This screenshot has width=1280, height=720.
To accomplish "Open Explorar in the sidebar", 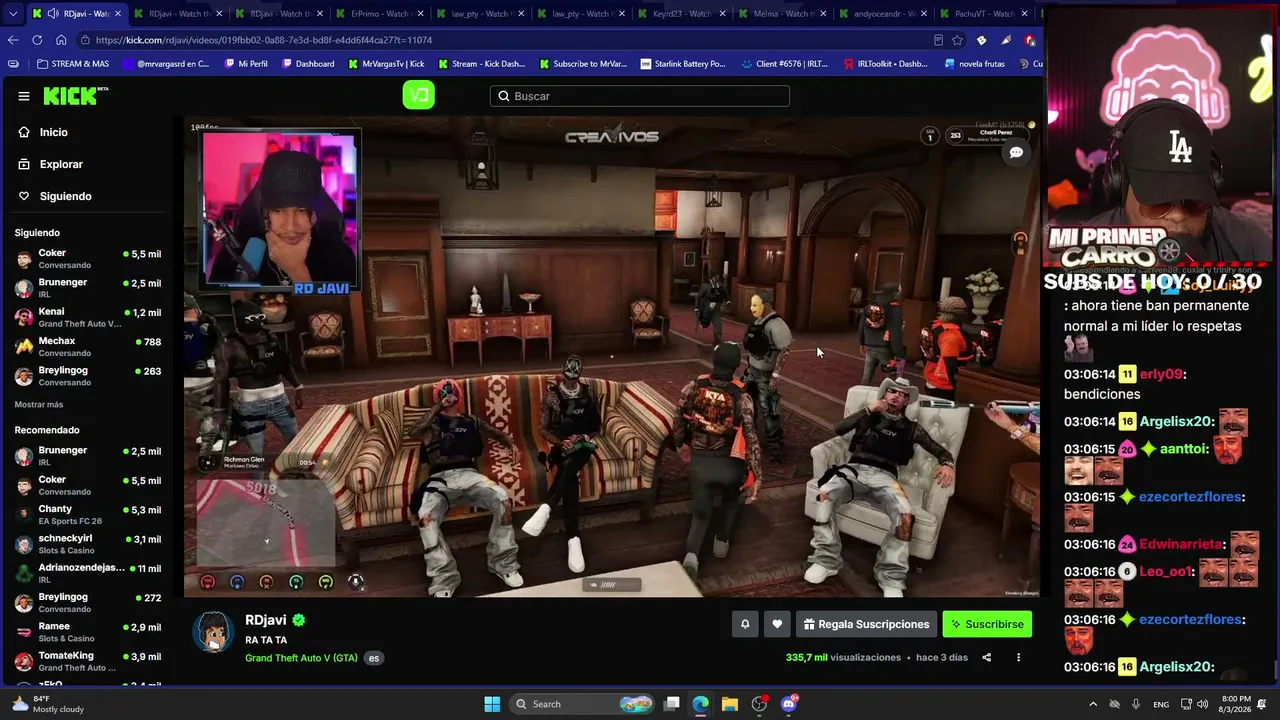I will point(61,164).
